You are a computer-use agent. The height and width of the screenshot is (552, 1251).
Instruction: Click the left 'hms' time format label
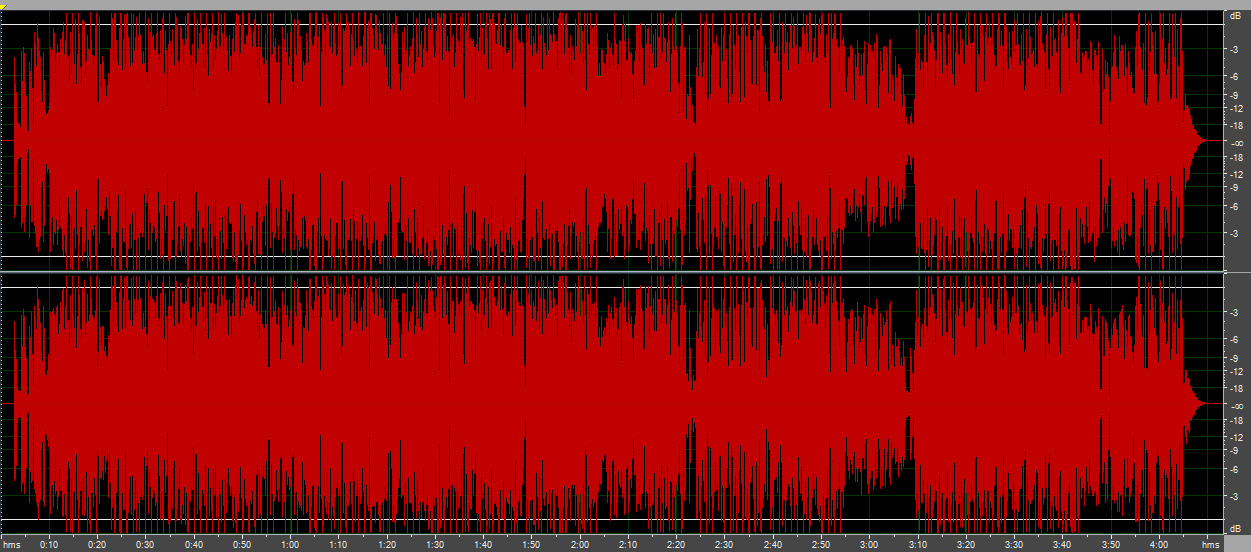(11, 544)
